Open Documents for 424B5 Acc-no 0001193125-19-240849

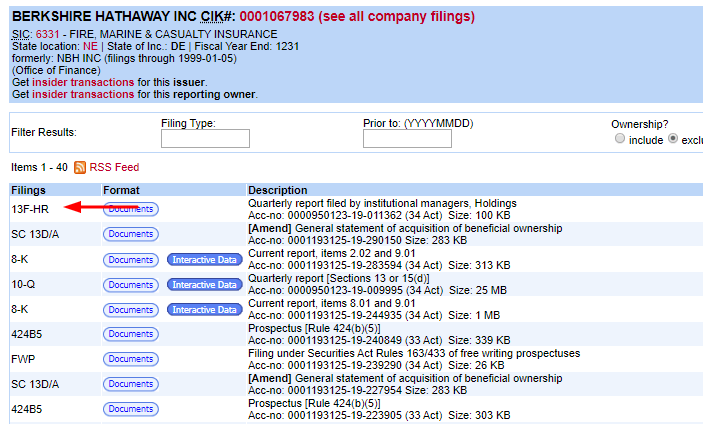(130, 334)
